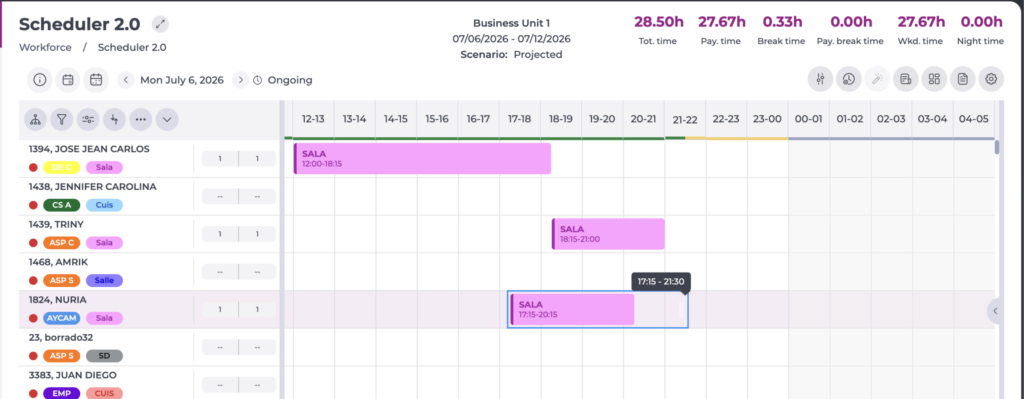
Task: Open the settings gear icon
Action: click(991, 80)
